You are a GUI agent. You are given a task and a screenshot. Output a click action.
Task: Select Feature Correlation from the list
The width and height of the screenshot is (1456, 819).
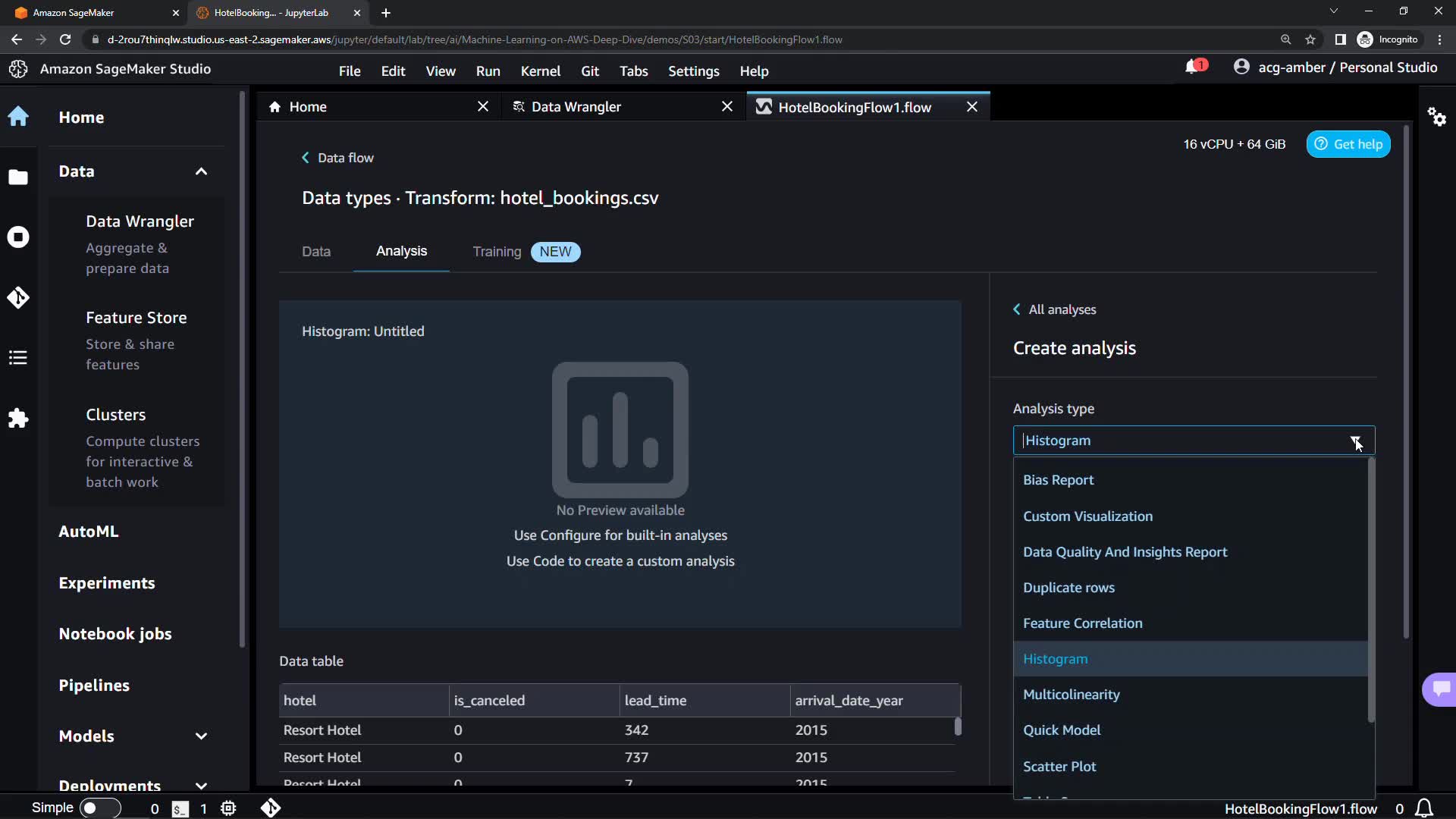point(1082,623)
